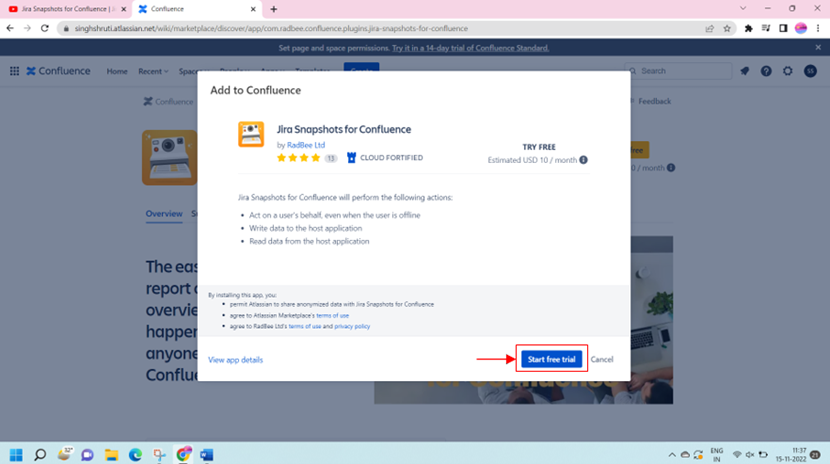Open the View app details link

click(x=235, y=360)
